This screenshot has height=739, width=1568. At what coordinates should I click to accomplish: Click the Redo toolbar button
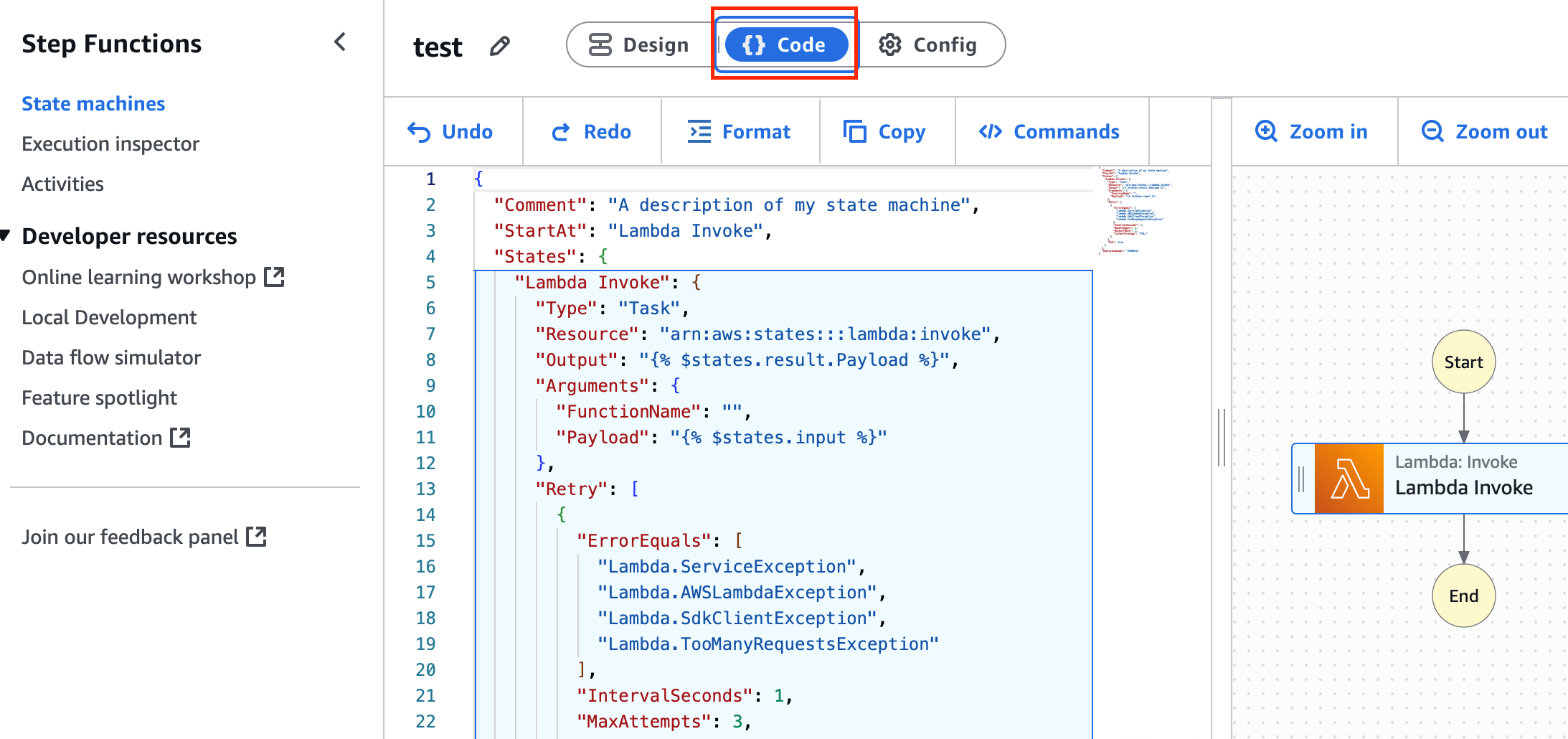(x=591, y=132)
